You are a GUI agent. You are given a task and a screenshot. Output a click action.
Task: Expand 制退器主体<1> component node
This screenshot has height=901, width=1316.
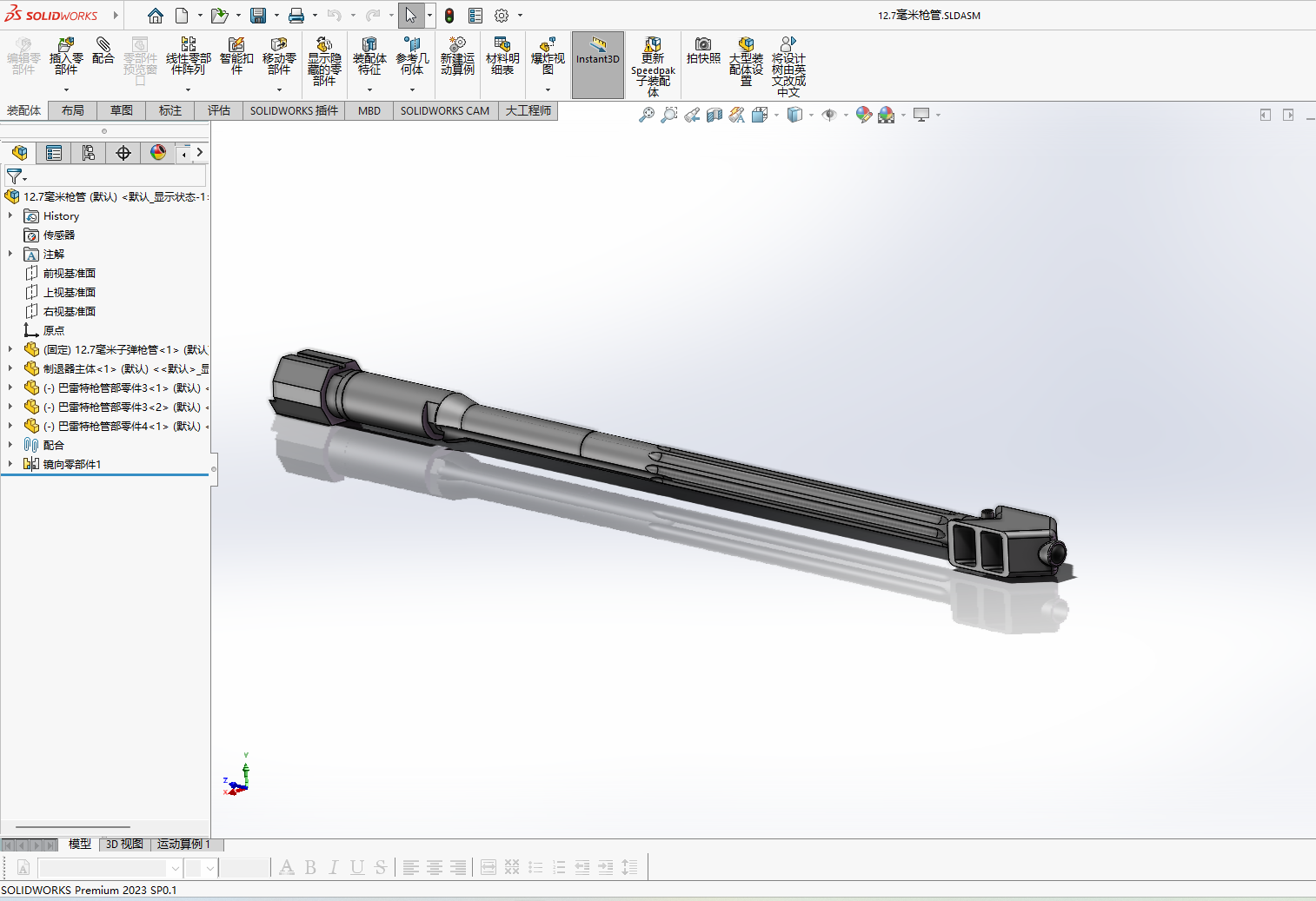tap(10, 368)
